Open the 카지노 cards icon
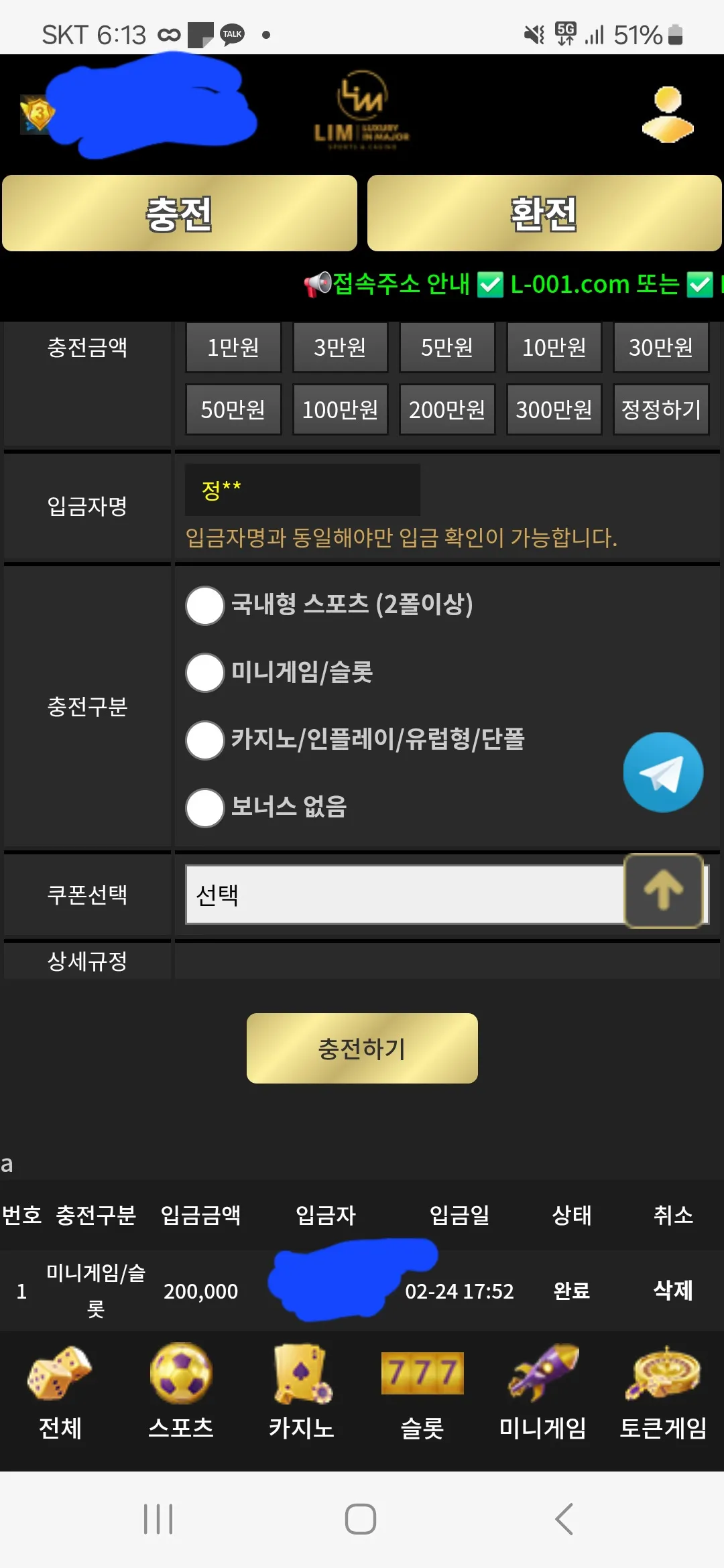 pos(302,1373)
